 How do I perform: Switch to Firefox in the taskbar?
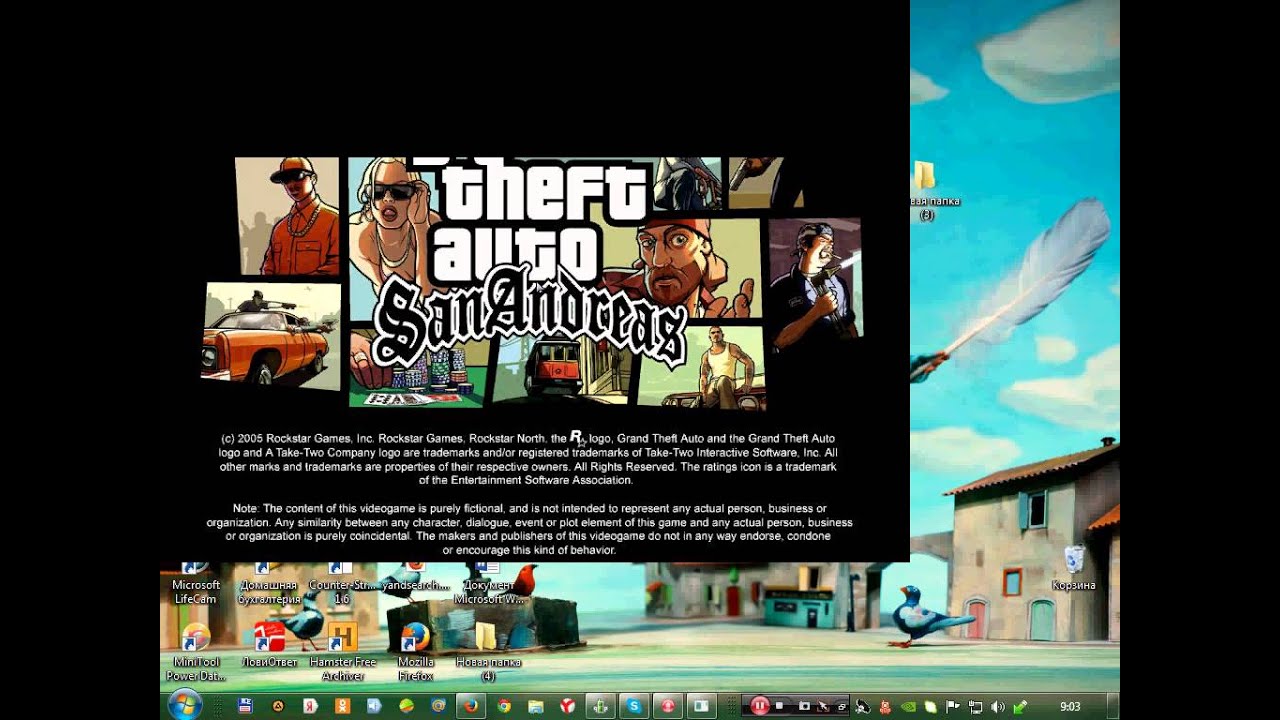tap(471, 706)
